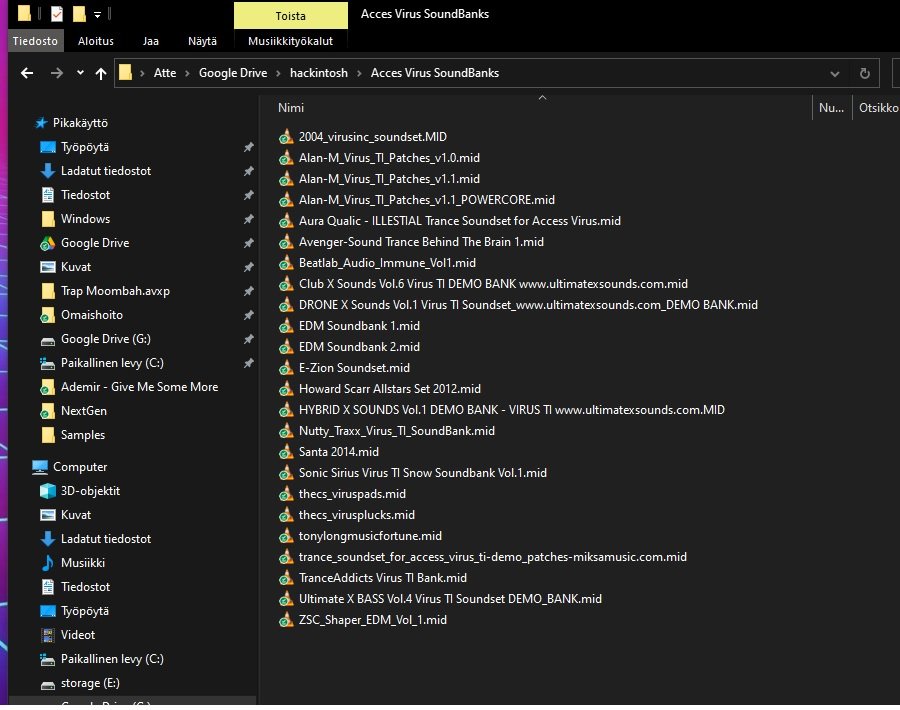
Task: Open pinned Google Drive folder in sidebar
Action: pos(95,243)
